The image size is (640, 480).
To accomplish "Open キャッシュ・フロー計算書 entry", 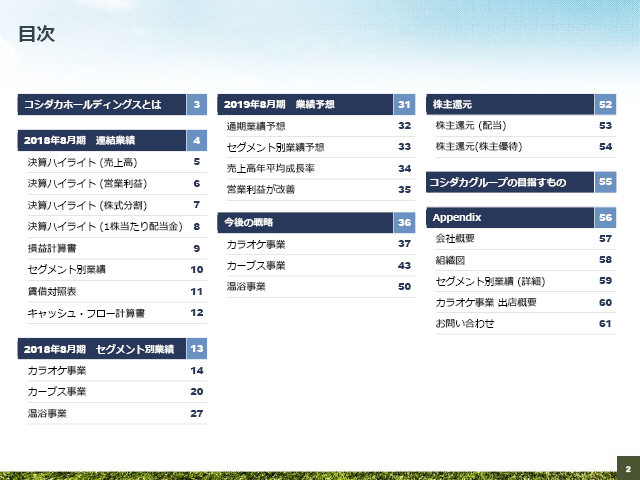I will [x=117, y=313].
